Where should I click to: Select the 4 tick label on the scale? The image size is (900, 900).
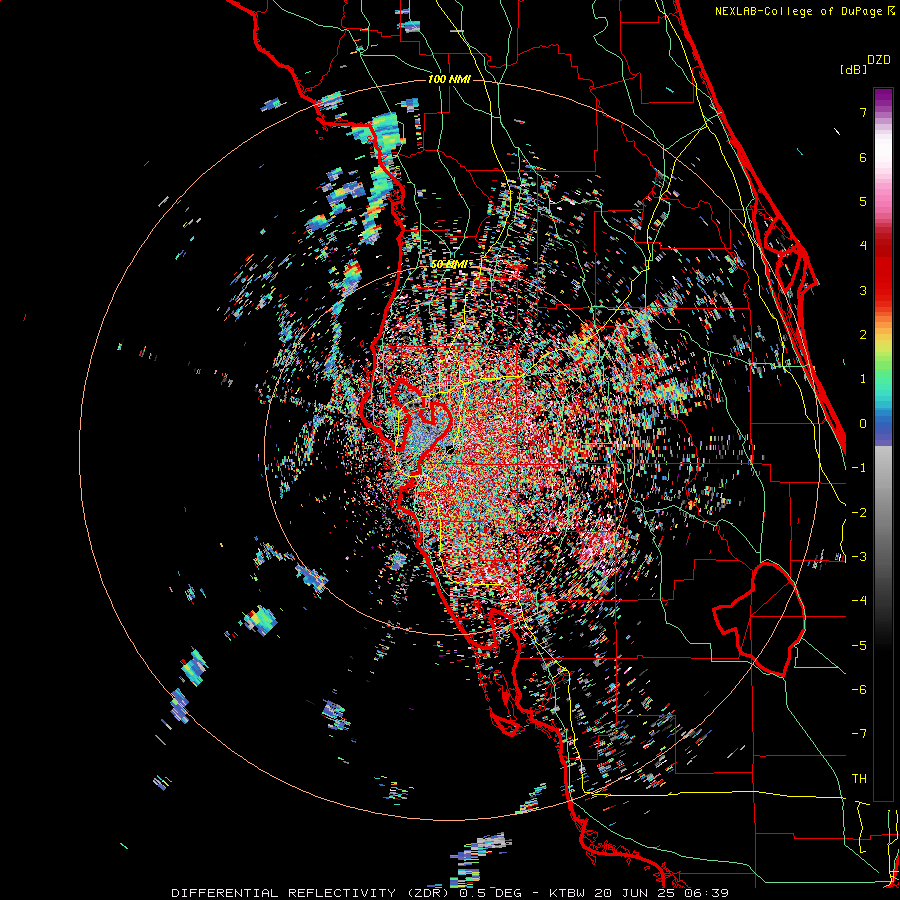863,246
